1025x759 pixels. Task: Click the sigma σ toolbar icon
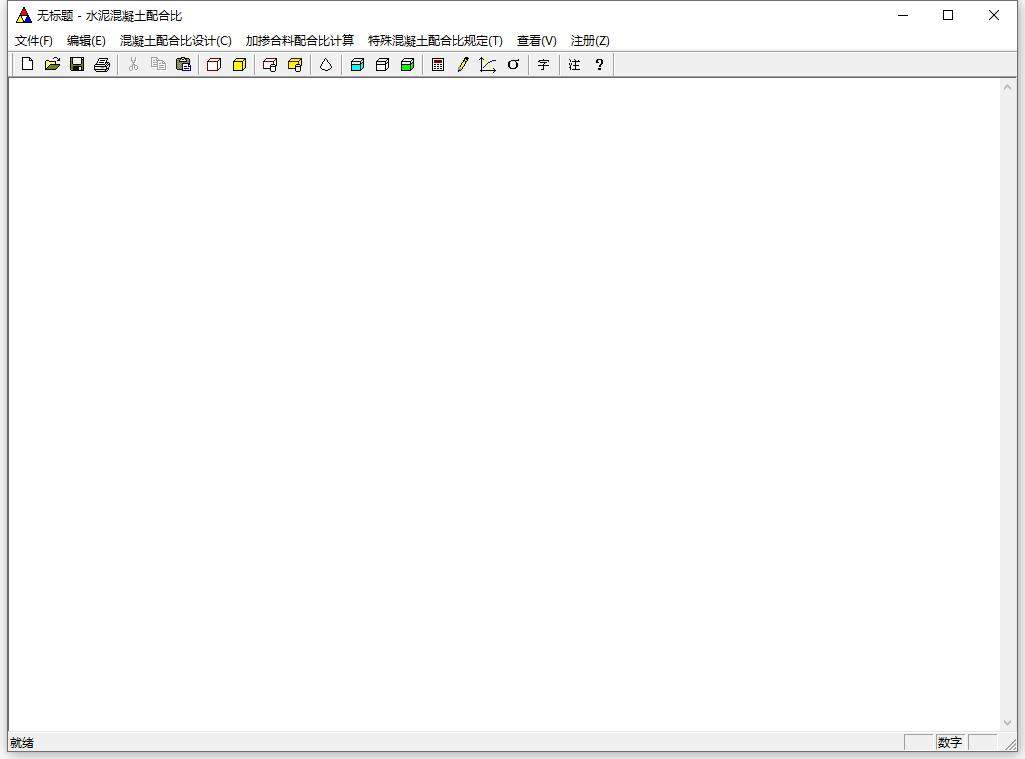pos(513,64)
